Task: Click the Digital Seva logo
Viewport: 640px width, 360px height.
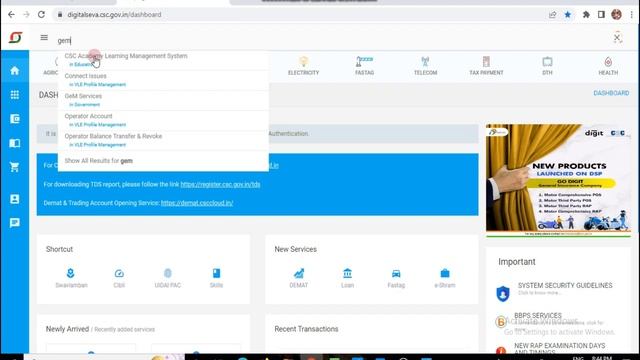Action: 16,38
